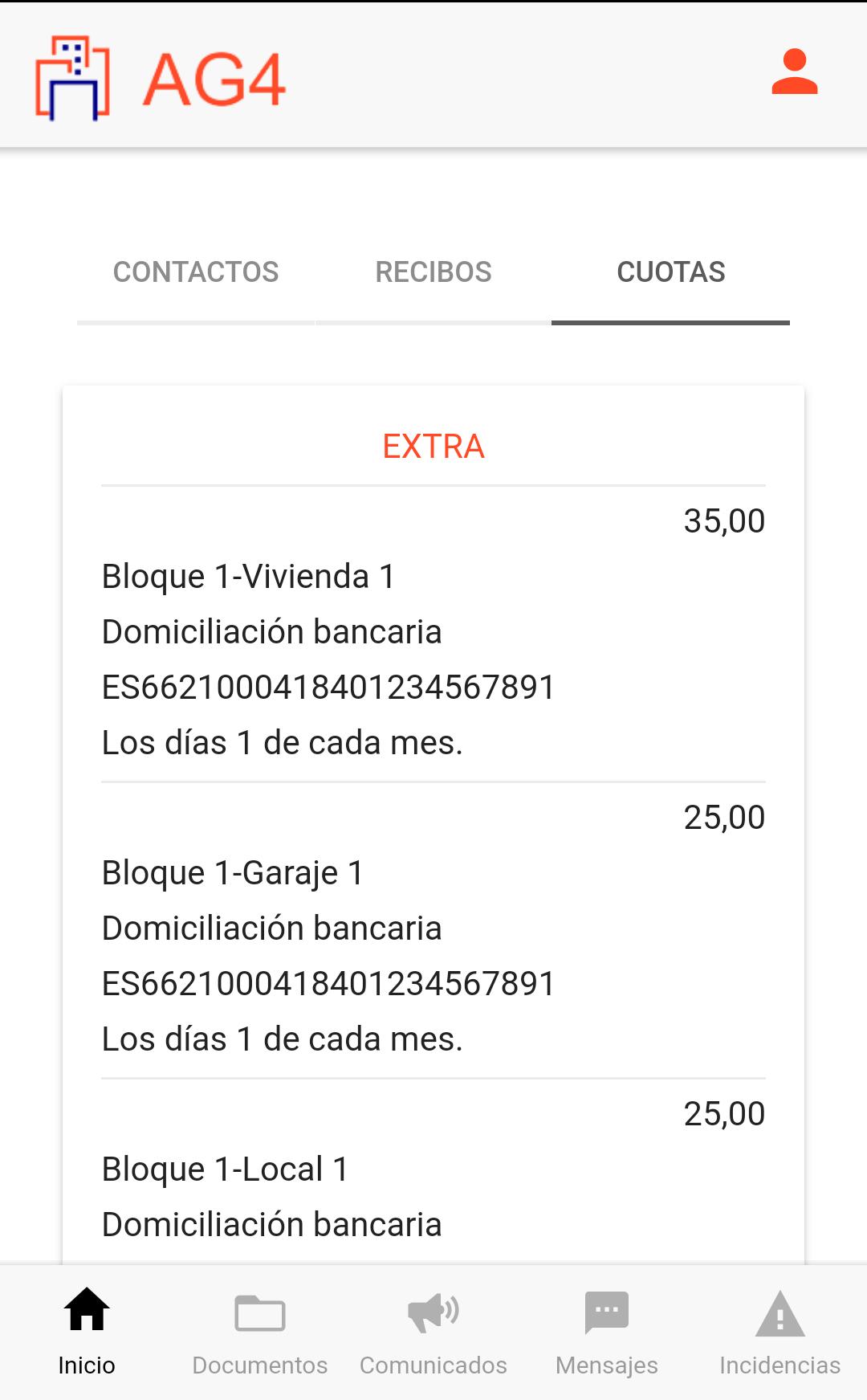Tap the AG4 building logo
The width and height of the screenshot is (867, 1400).
(72, 78)
